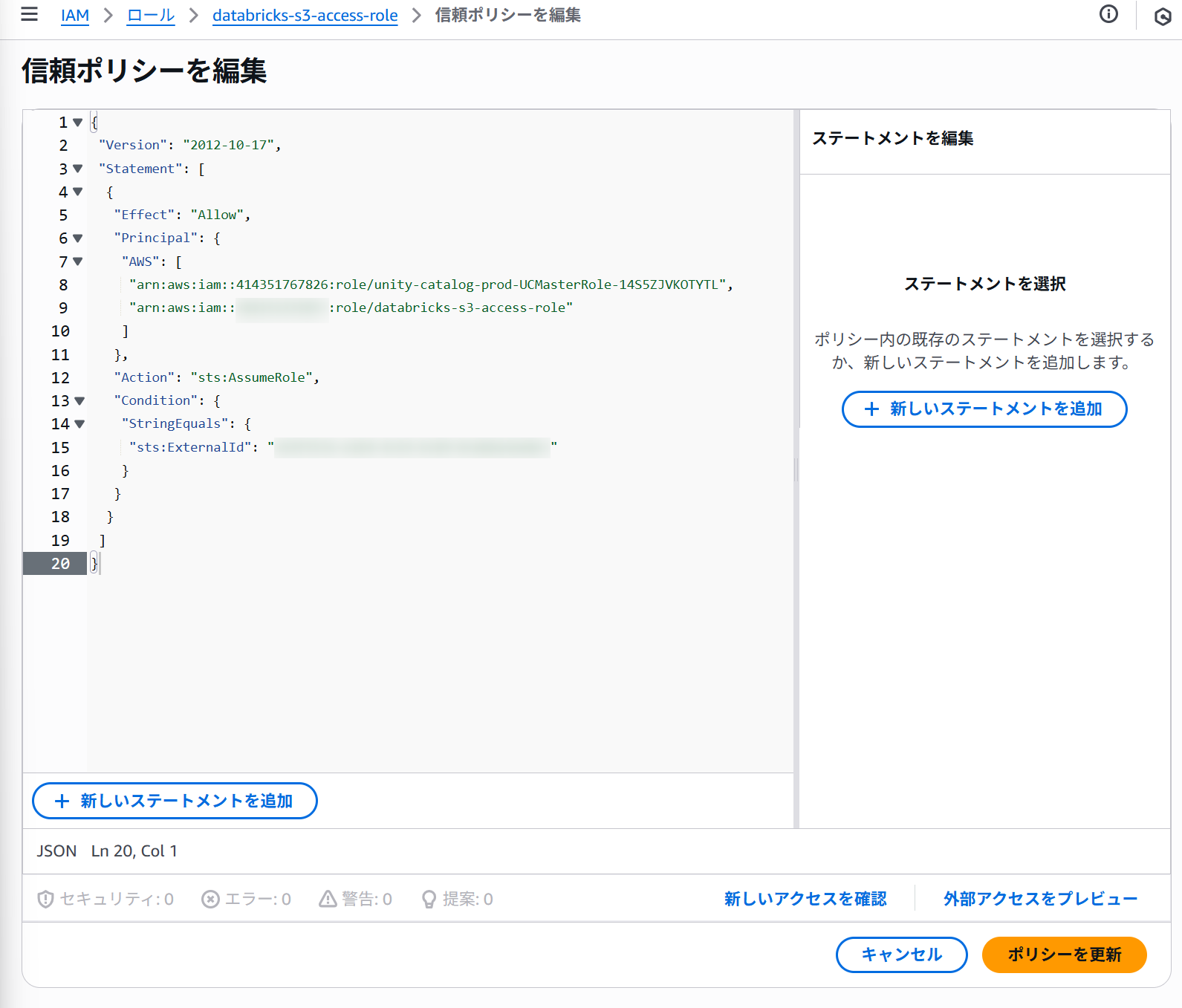
Task: Collapse the Condition block on line 13
Action: (x=79, y=401)
